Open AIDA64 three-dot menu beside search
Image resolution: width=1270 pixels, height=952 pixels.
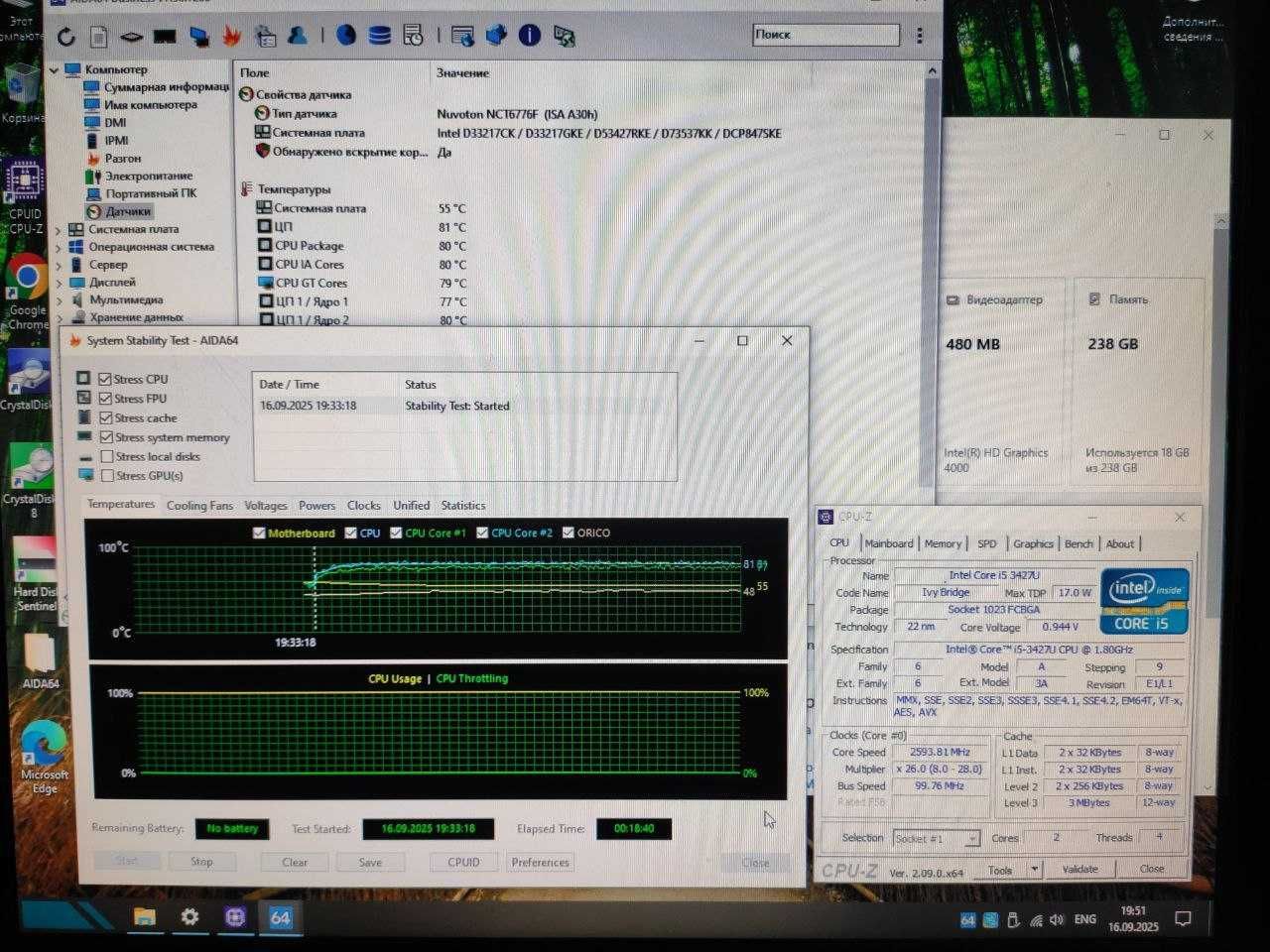[x=920, y=36]
